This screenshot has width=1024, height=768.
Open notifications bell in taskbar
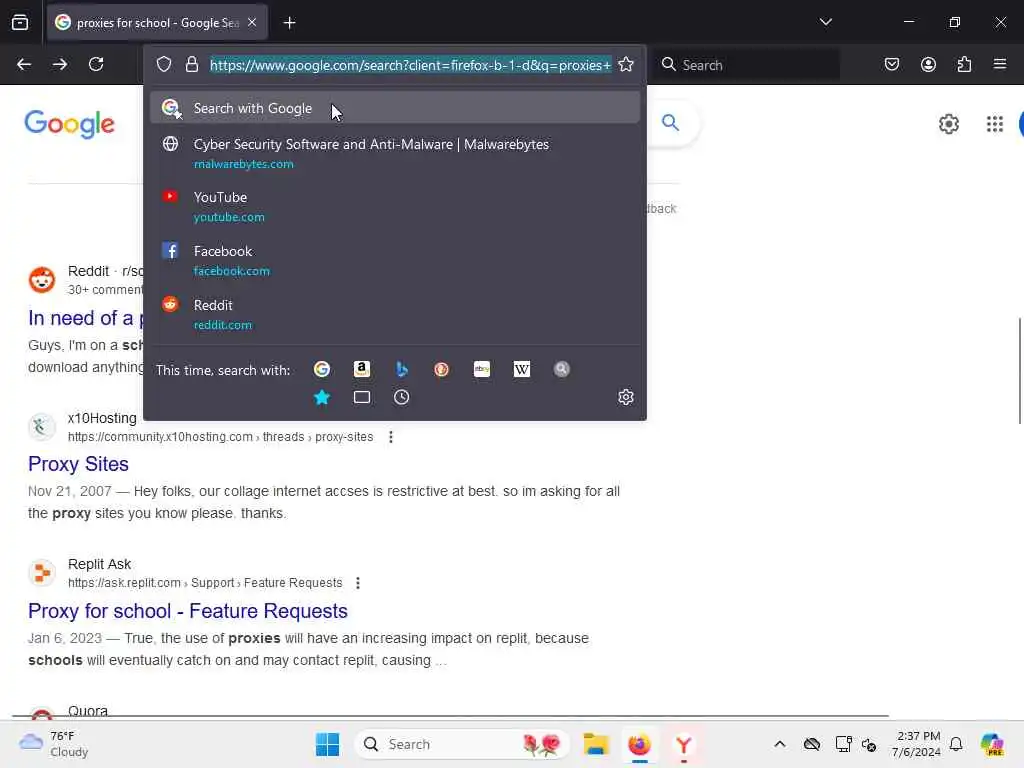click(x=956, y=744)
